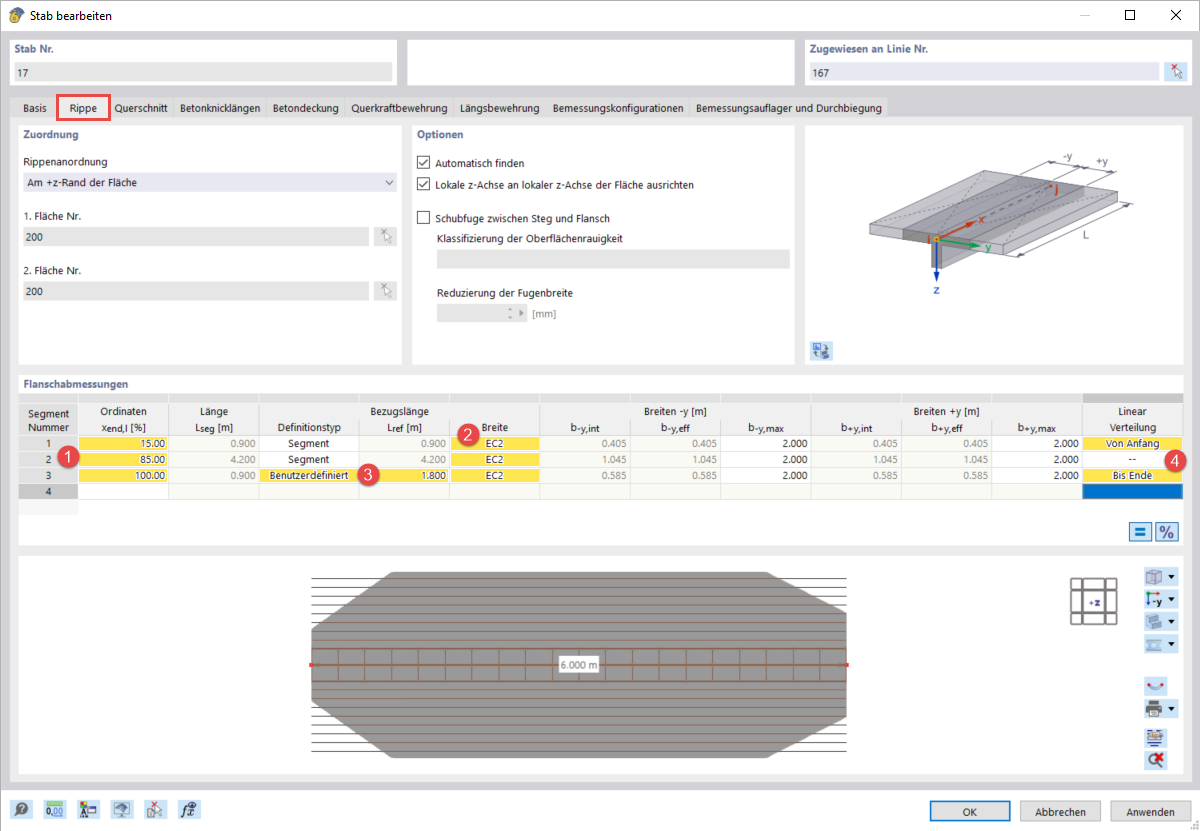Screen dimensions: 1200x831
Task: Click the swap axis icon below rib preview
Action: (822, 350)
